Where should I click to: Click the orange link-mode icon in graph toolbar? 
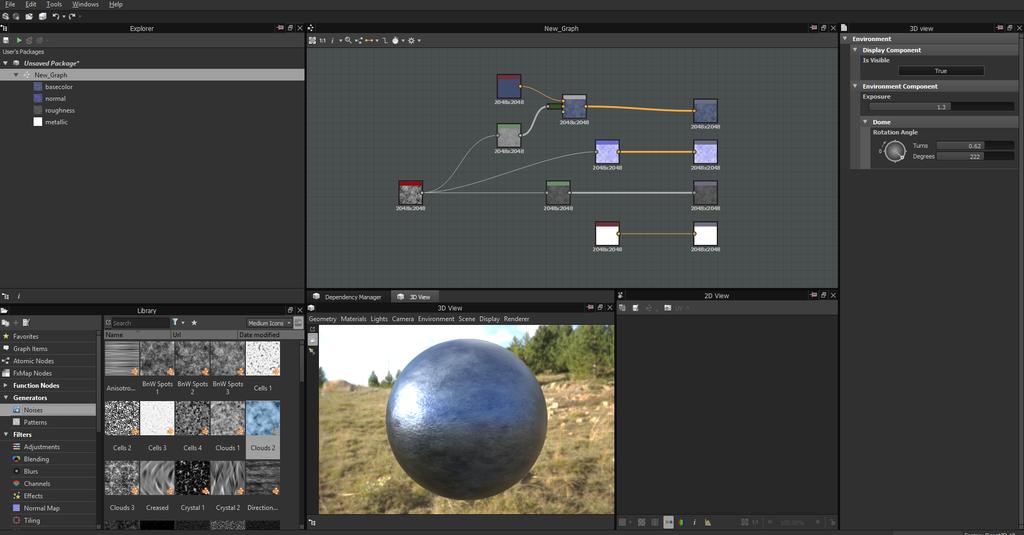tap(369, 41)
